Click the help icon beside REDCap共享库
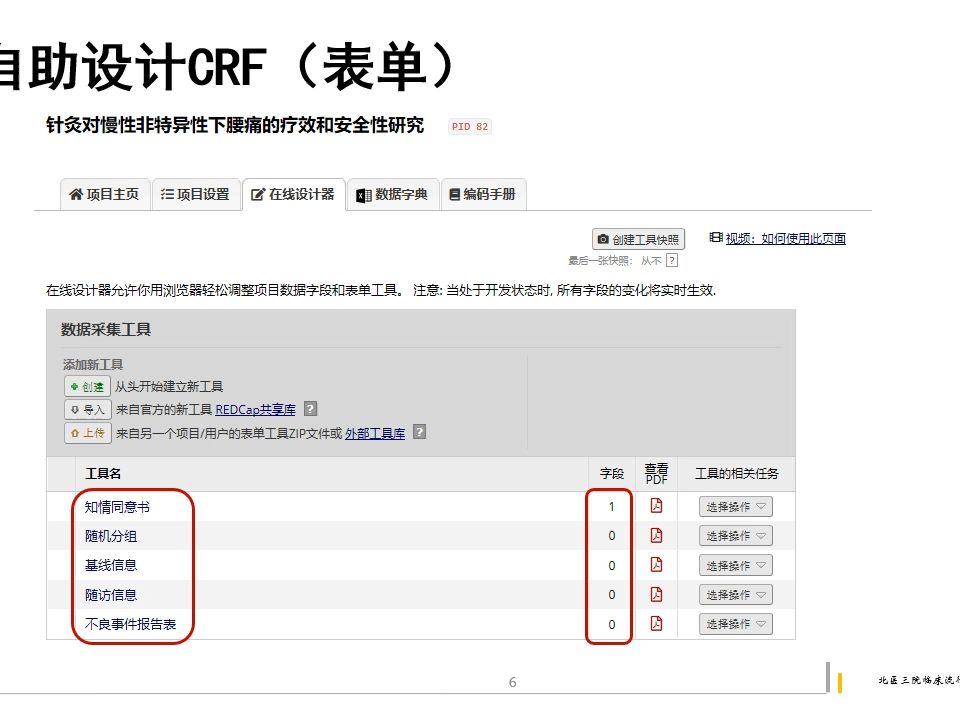Viewport: 960px width, 720px height. (x=310, y=409)
